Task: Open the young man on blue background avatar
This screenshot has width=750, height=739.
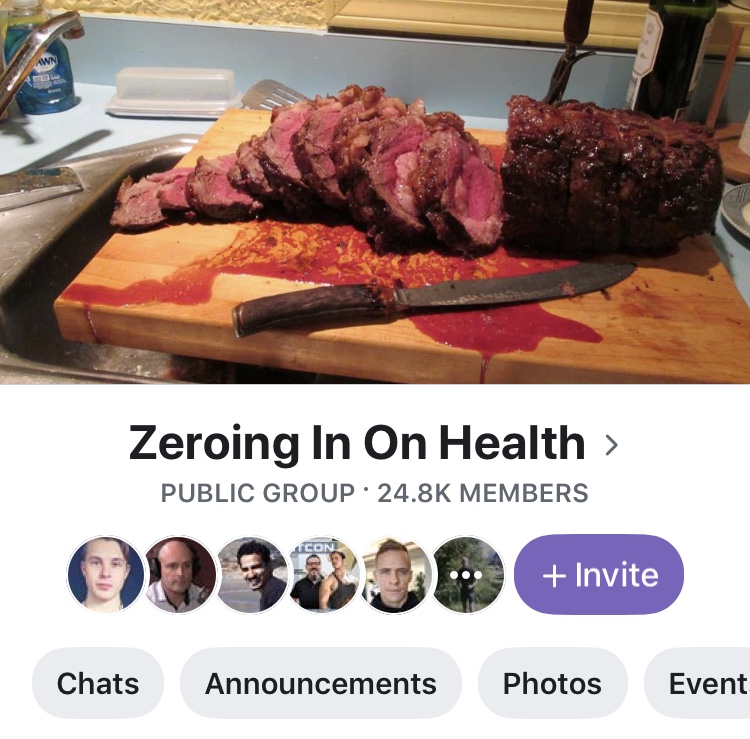Action: [106, 574]
